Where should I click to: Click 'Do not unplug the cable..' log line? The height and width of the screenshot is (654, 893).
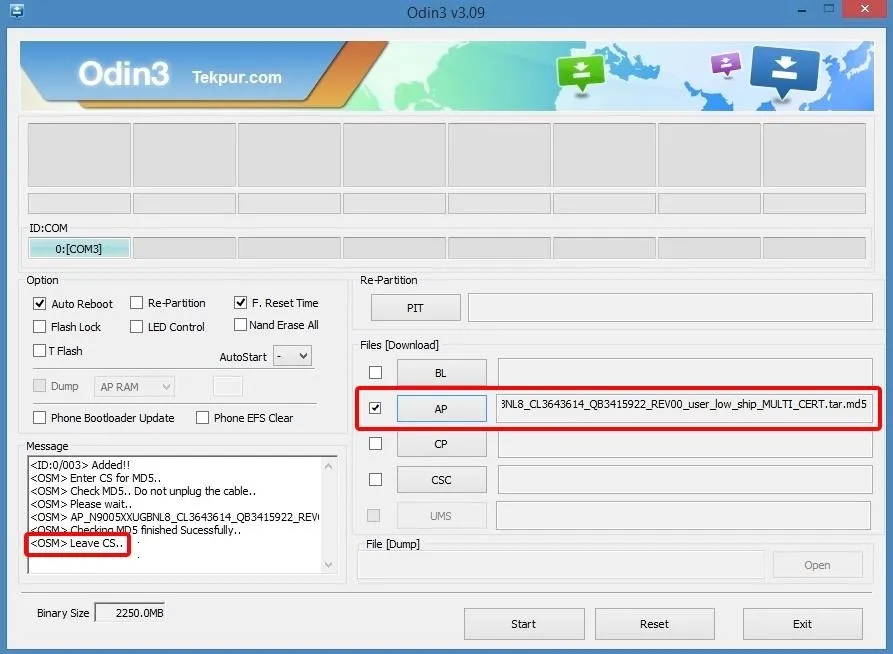143,491
